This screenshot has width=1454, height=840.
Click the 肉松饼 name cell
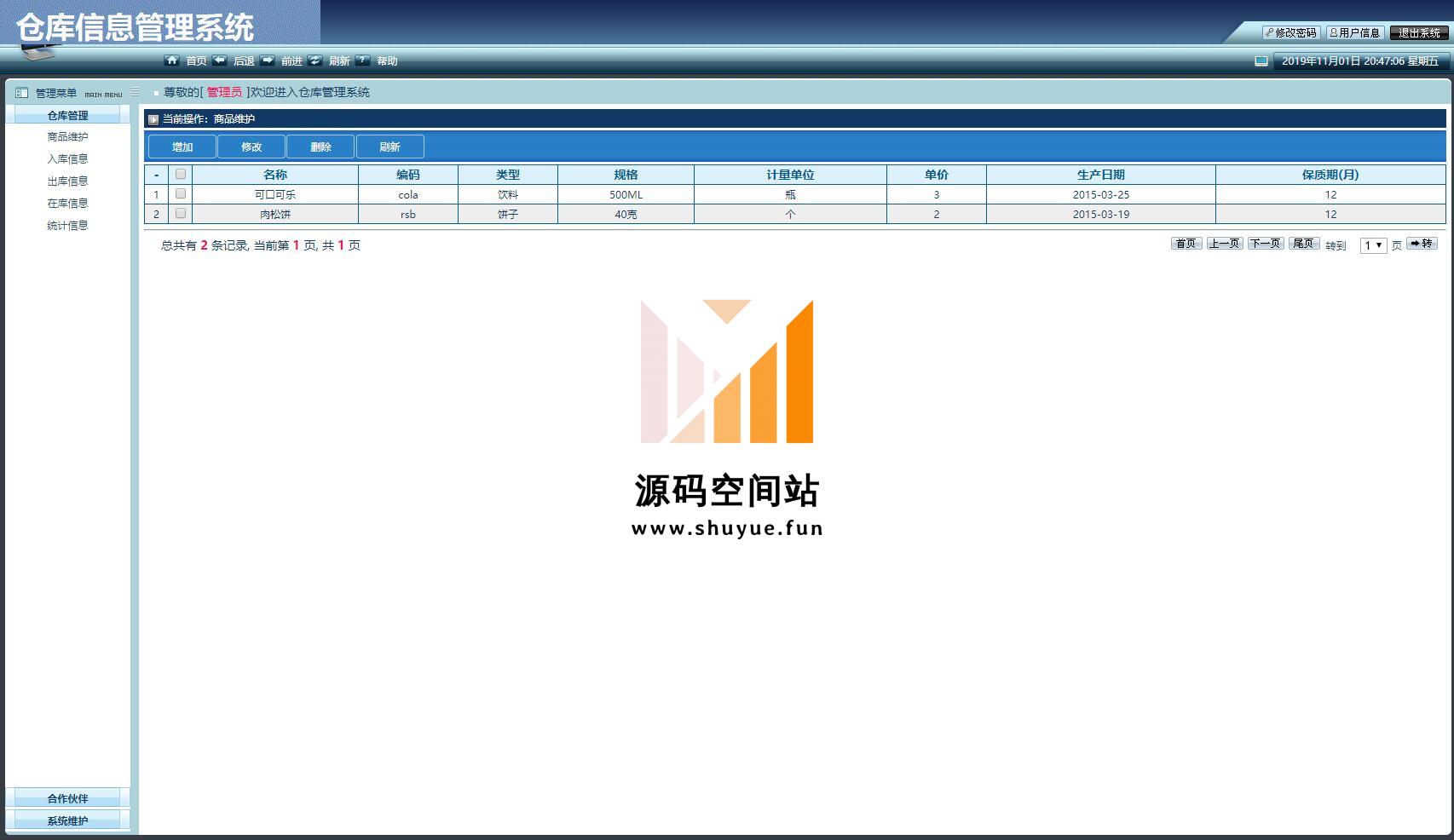tap(275, 215)
